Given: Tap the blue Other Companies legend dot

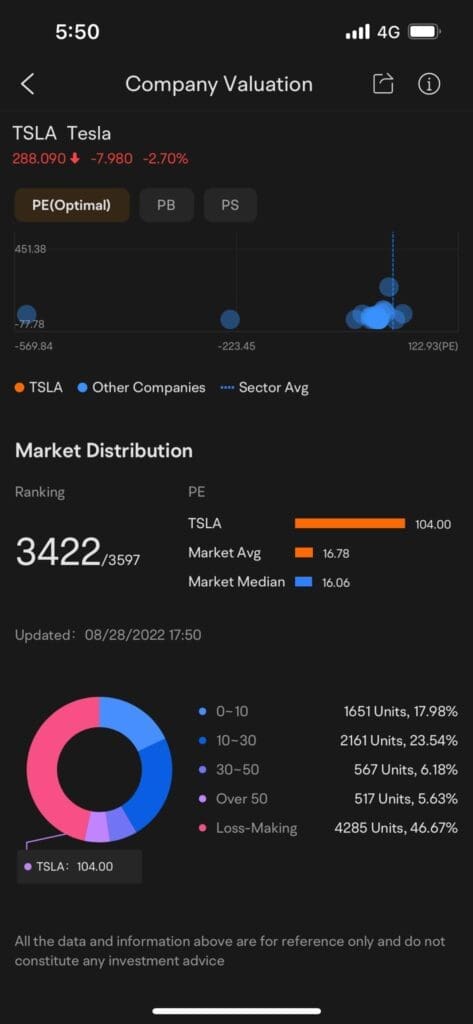Looking at the screenshot, I should pos(82,388).
